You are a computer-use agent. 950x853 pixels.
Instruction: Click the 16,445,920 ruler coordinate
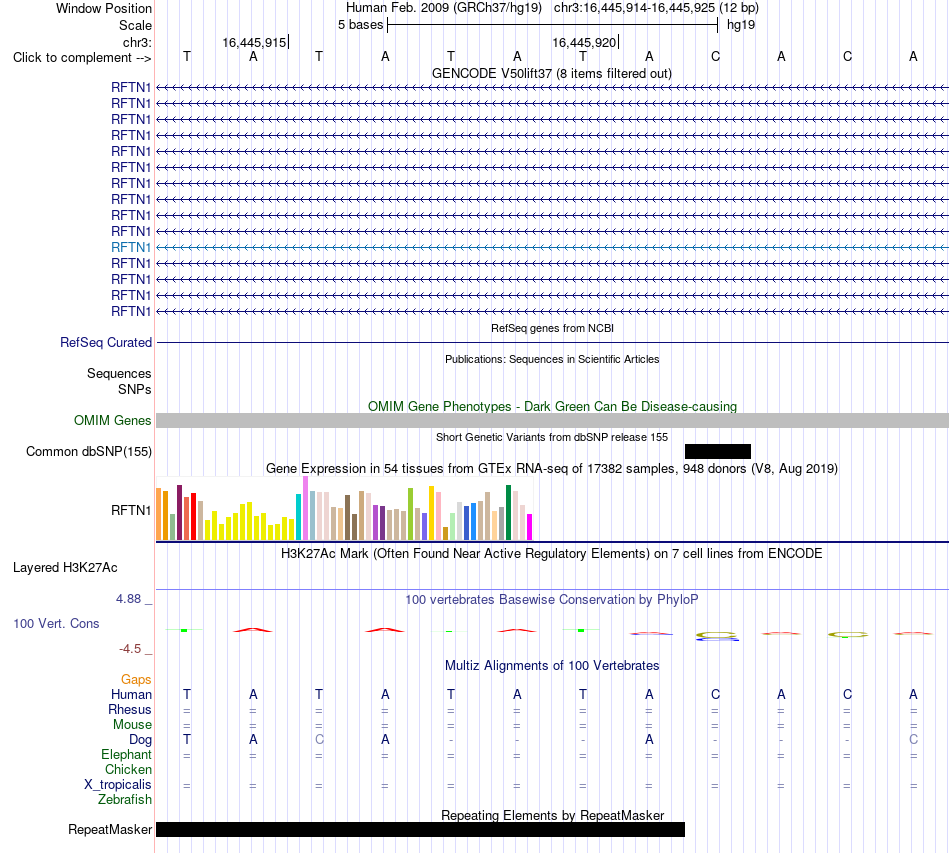click(584, 42)
